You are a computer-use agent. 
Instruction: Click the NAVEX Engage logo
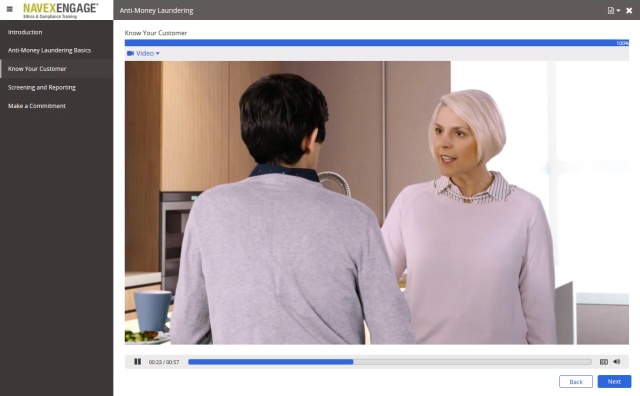(60, 10)
